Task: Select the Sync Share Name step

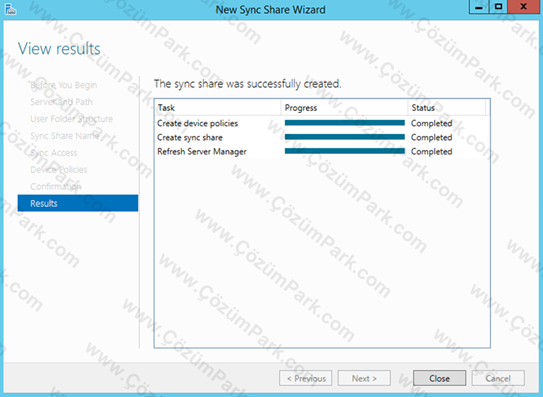Action: [64, 136]
